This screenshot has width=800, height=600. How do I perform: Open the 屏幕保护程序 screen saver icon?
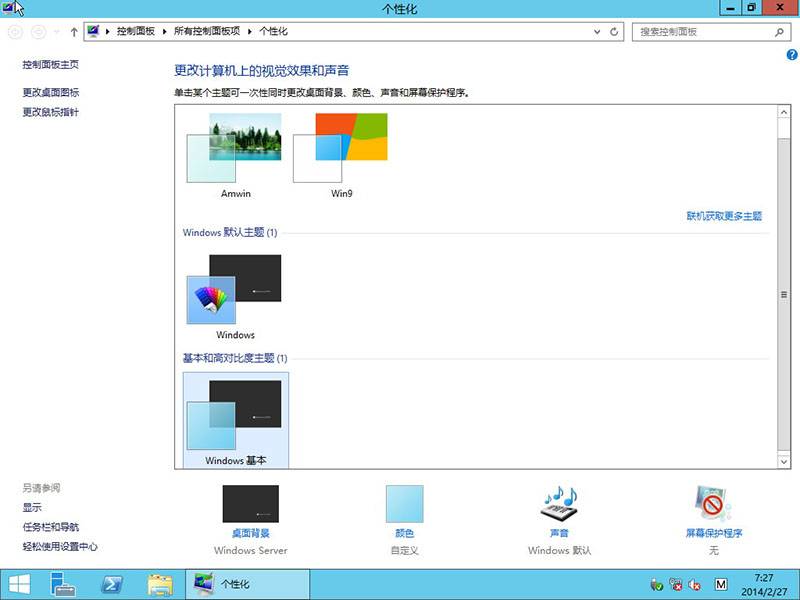(713, 504)
